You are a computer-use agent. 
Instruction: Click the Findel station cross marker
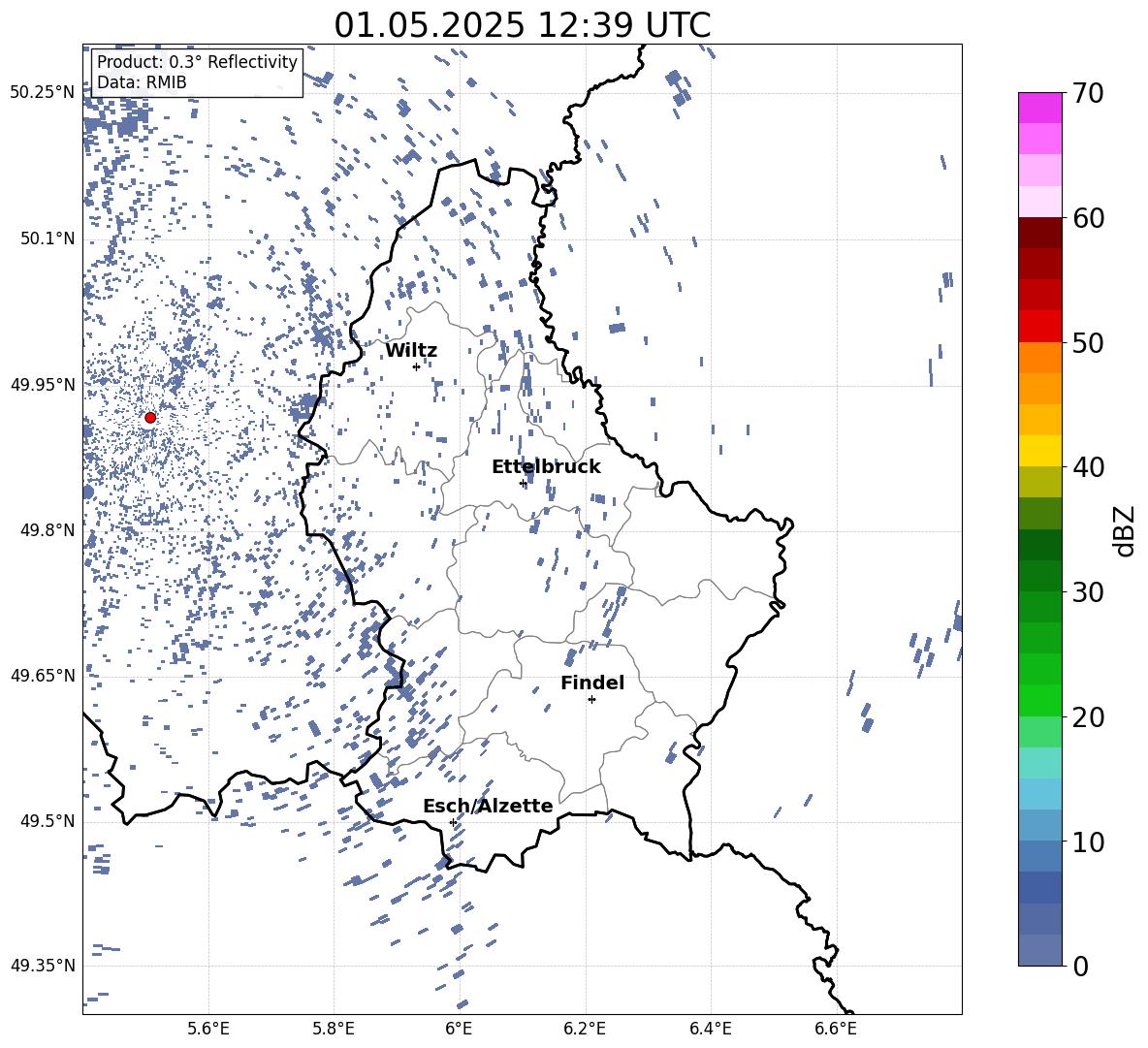pyautogui.click(x=591, y=700)
